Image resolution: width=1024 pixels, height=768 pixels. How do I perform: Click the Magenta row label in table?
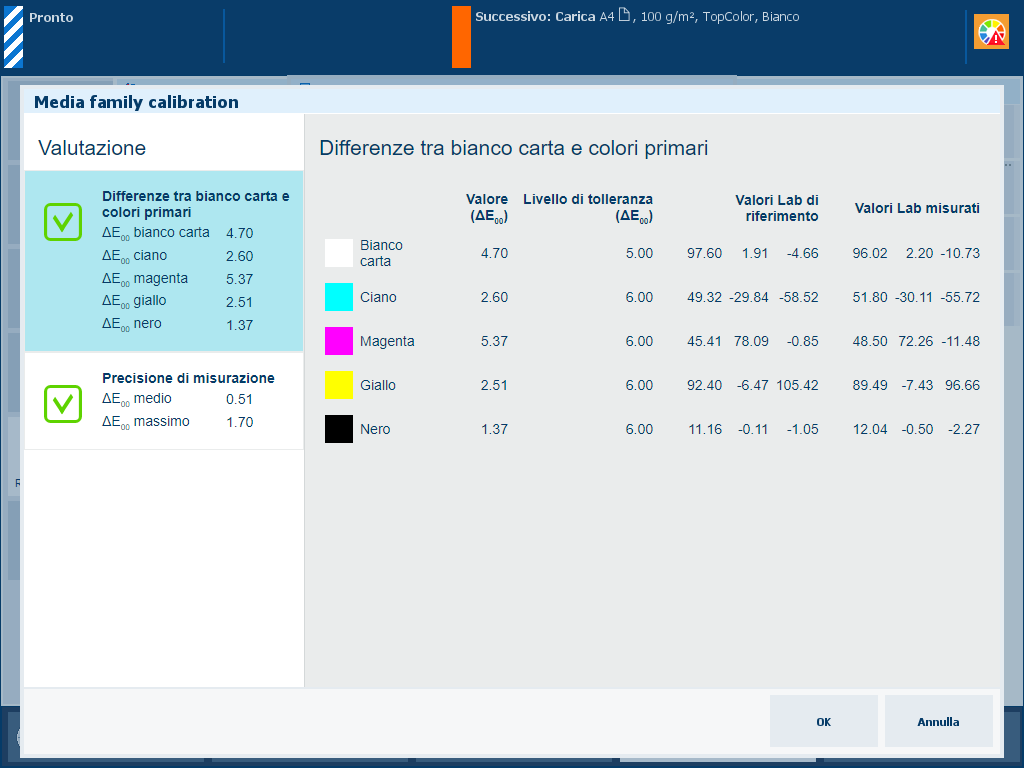pyautogui.click(x=387, y=341)
